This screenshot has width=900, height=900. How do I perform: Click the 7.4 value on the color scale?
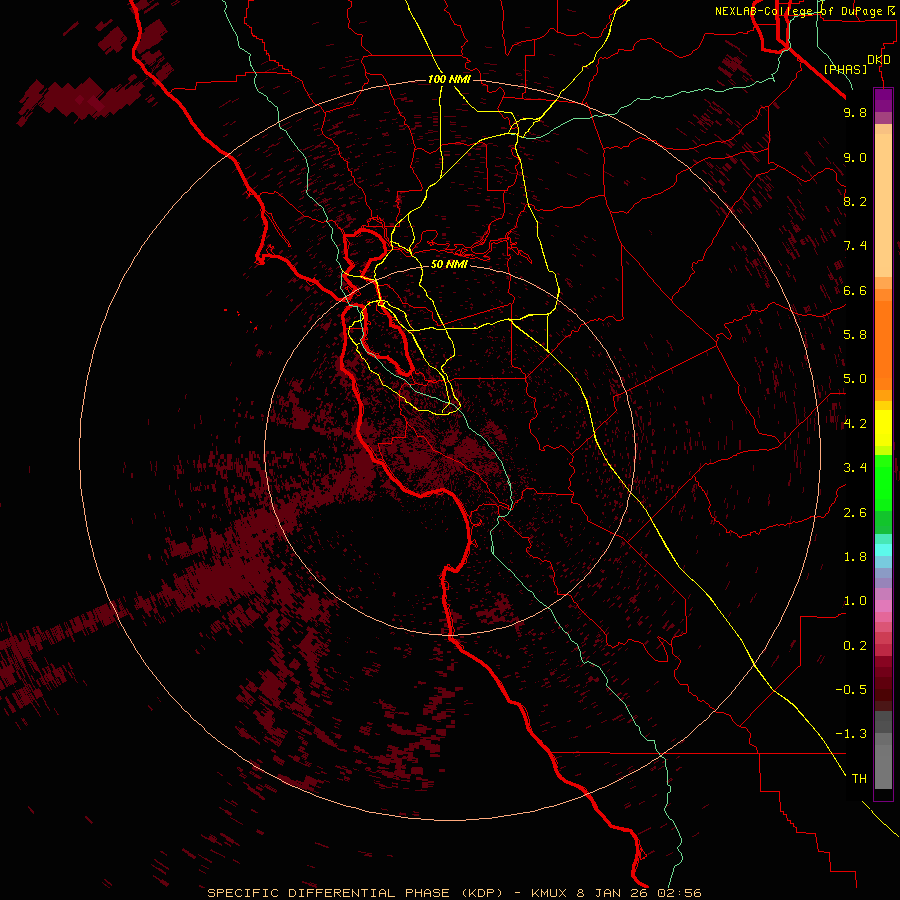tap(855, 246)
